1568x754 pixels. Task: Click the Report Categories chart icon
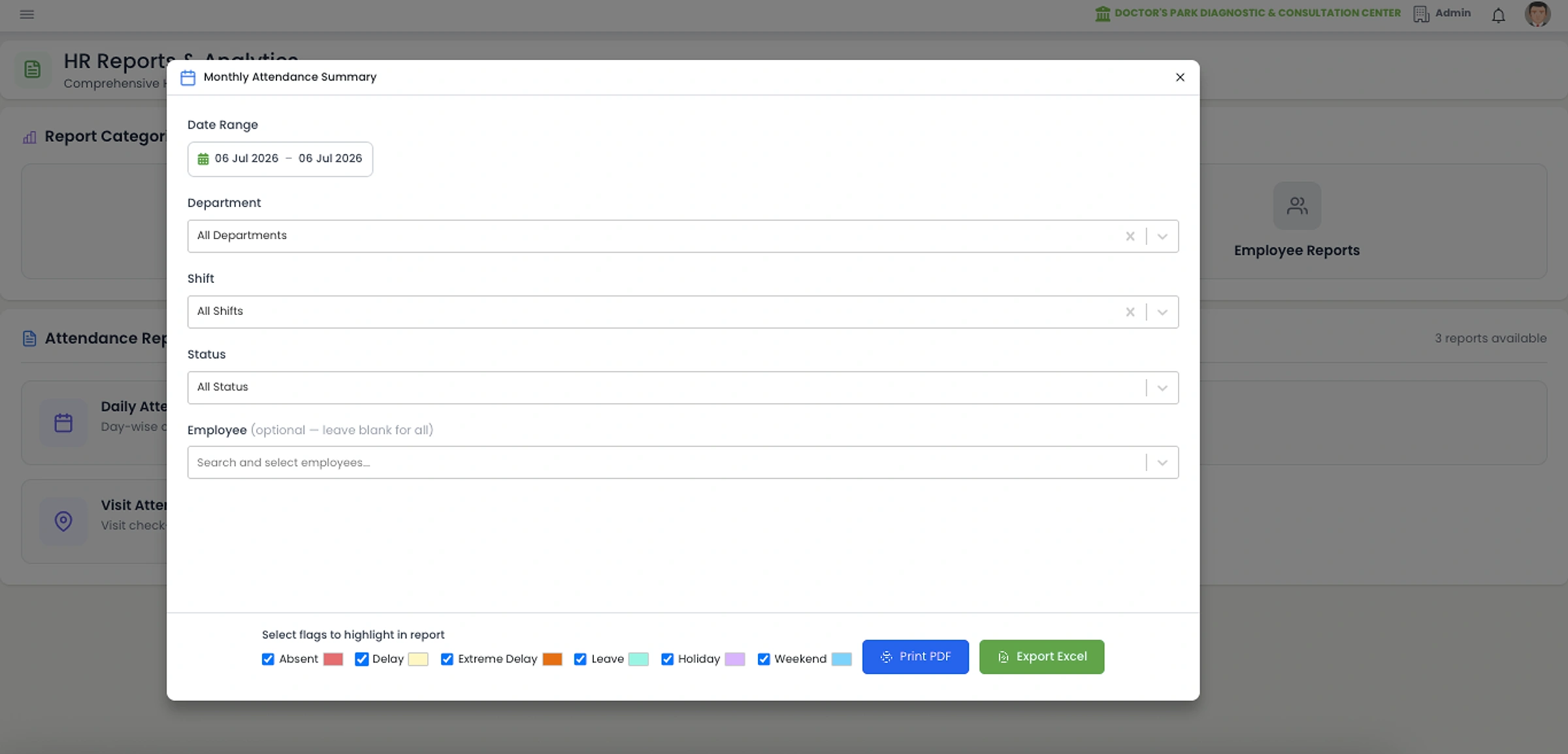(x=29, y=137)
